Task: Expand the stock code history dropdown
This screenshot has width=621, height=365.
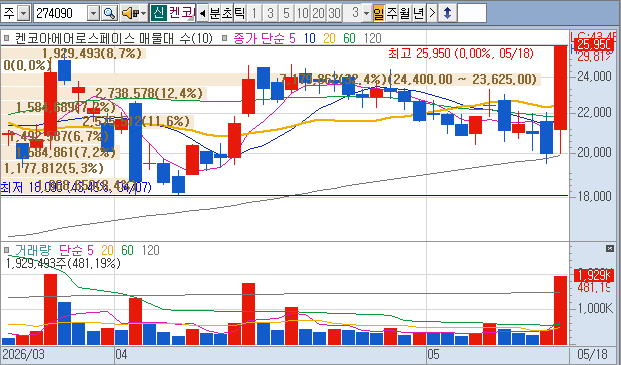Action: (x=93, y=13)
